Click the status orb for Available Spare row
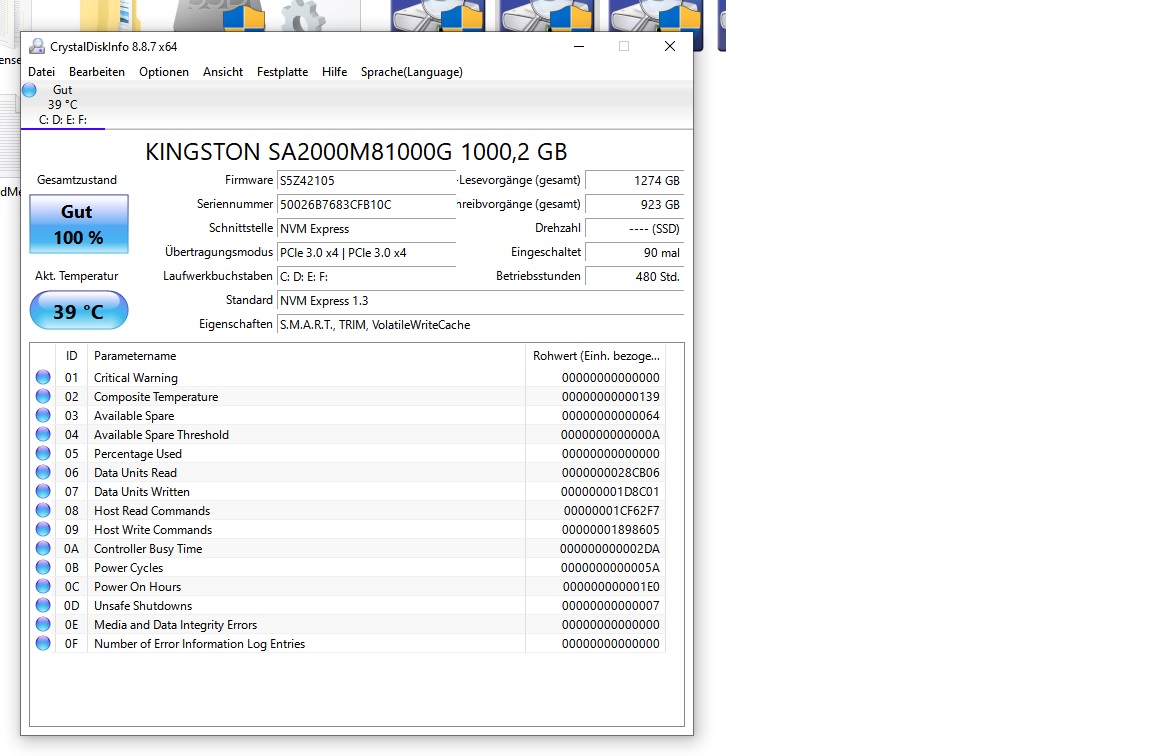The image size is (1152, 756). click(x=43, y=416)
